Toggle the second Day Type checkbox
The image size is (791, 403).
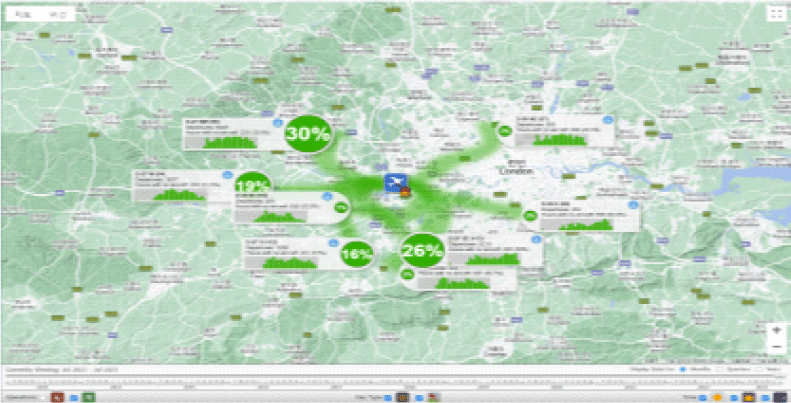(x=419, y=397)
